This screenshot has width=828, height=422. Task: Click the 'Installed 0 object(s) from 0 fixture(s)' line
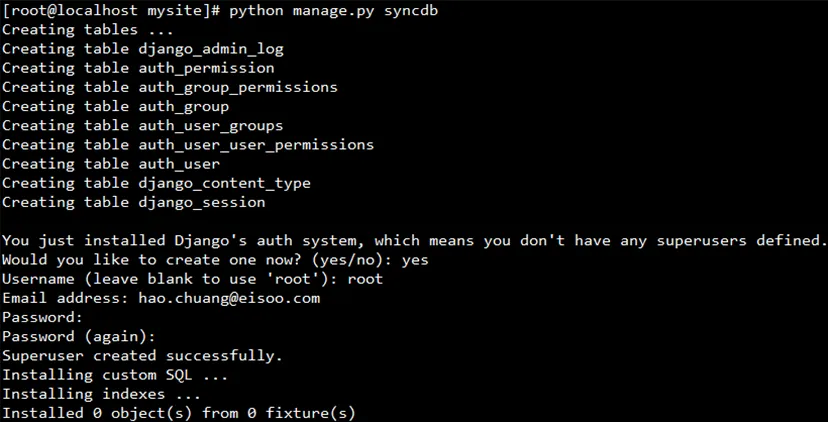pyautogui.click(x=179, y=412)
